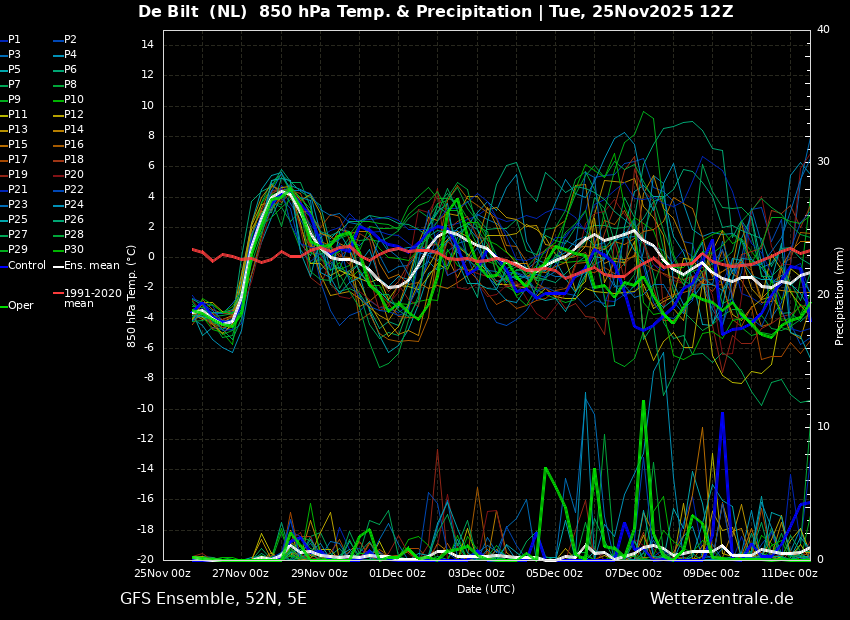The width and height of the screenshot is (850, 620).
Task: Click the P1 legend entry
Action: click(10, 40)
